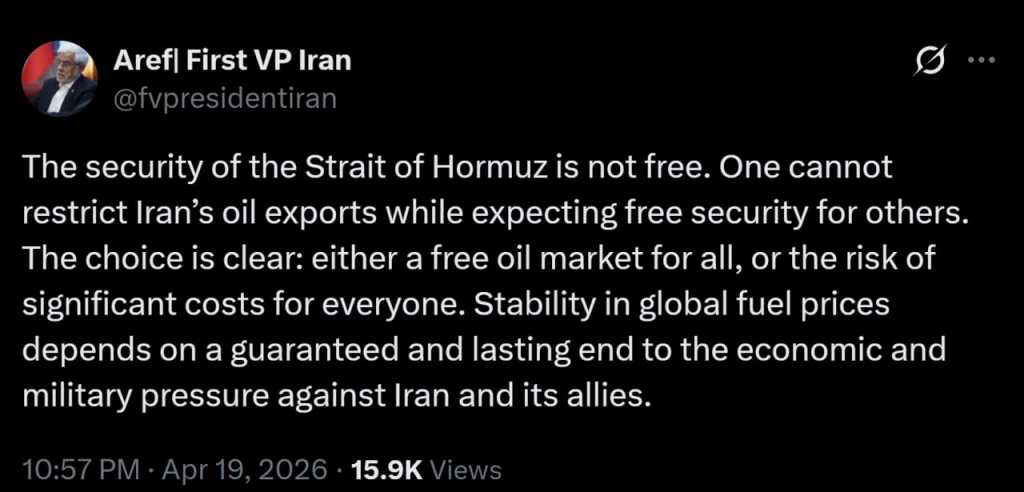1024x492 pixels.
Task: Click the display name Aref| First VP Iran
Action: 234,60
